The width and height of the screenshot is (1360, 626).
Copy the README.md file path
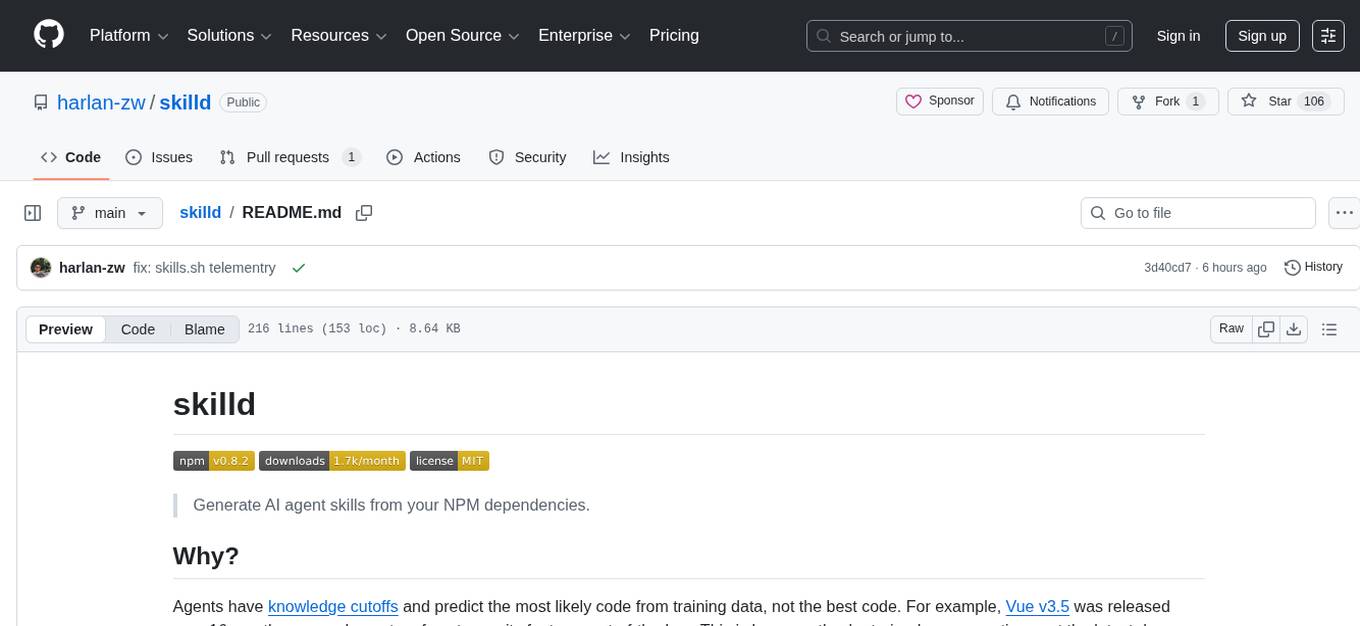coord(364,213)
